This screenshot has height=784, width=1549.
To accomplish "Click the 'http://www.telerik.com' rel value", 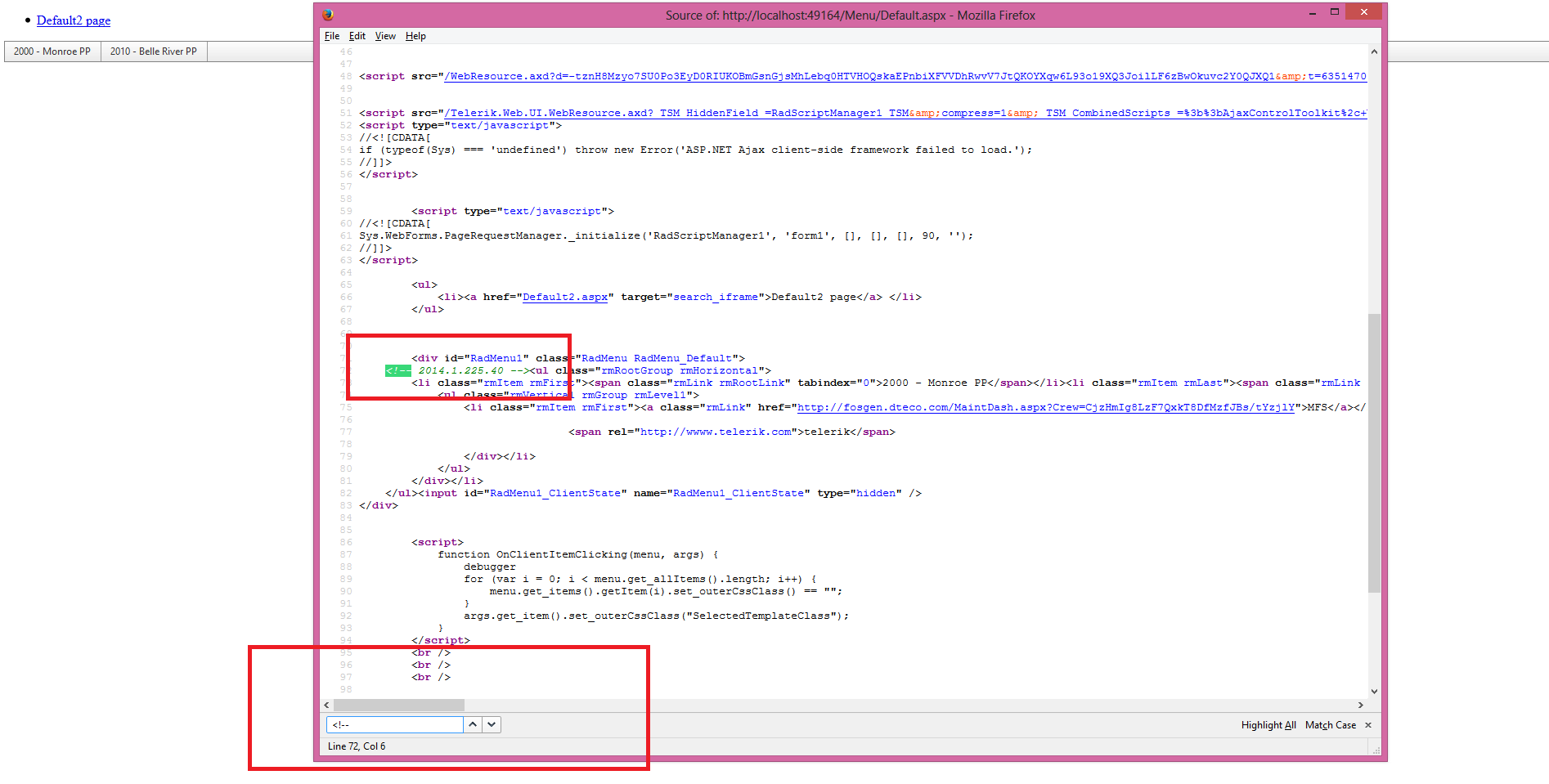I will (716, 432).
